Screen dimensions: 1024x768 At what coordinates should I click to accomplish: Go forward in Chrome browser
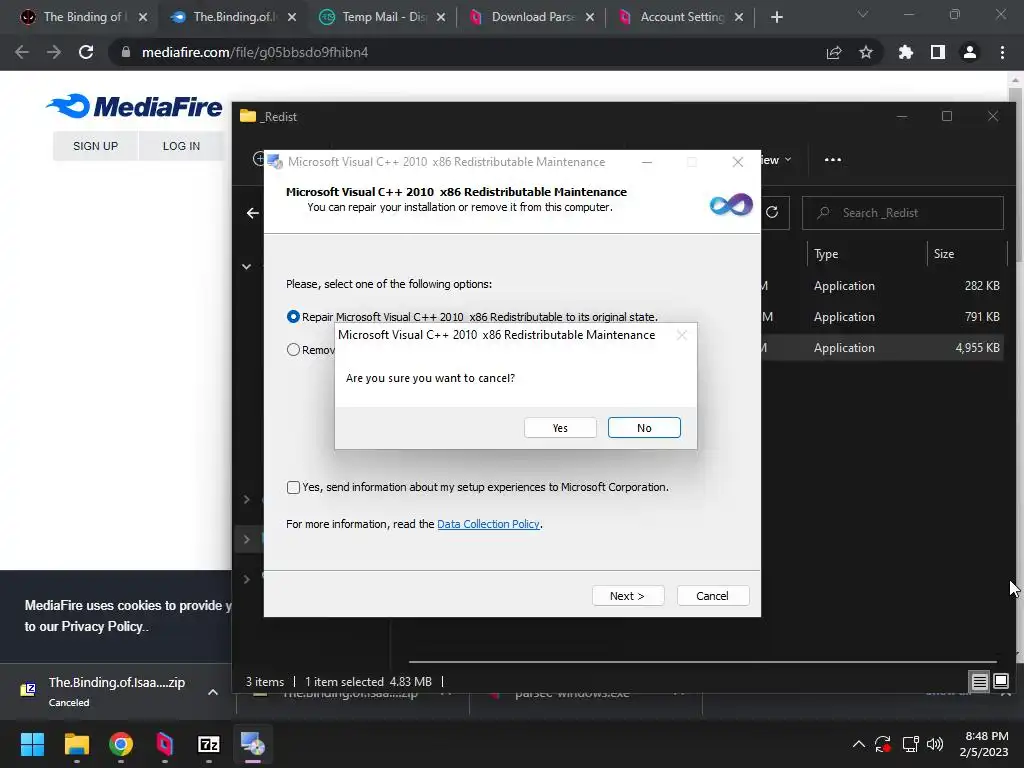coord(54,52)
